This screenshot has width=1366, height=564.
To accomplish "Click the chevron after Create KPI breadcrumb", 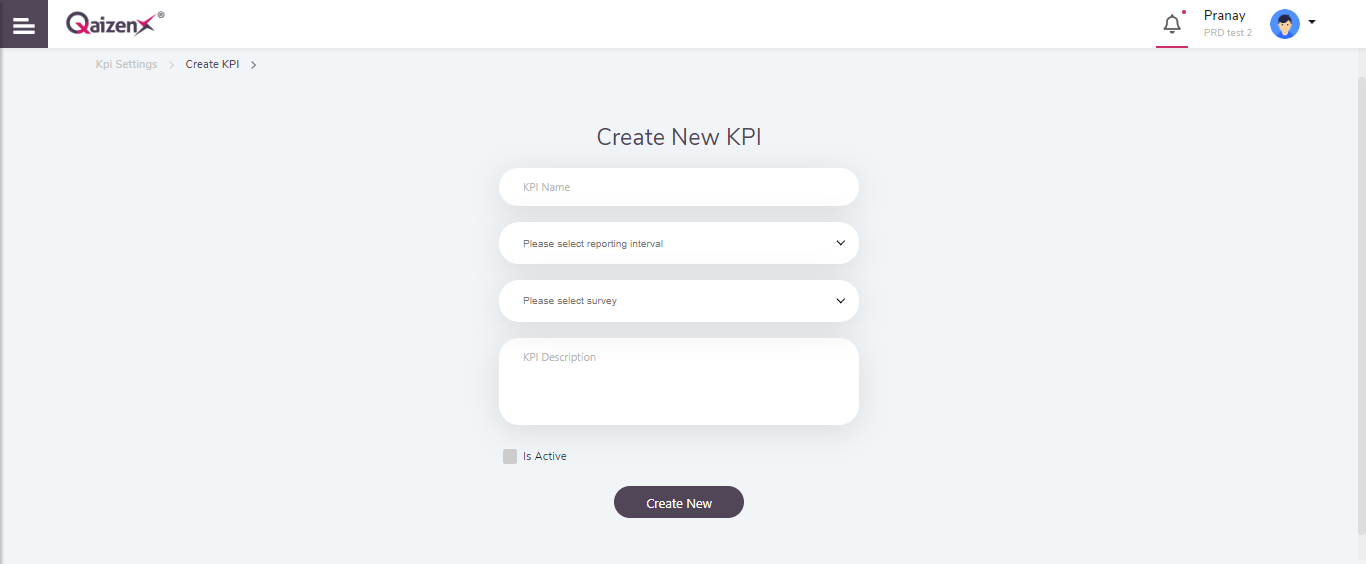I will [254, 64].
